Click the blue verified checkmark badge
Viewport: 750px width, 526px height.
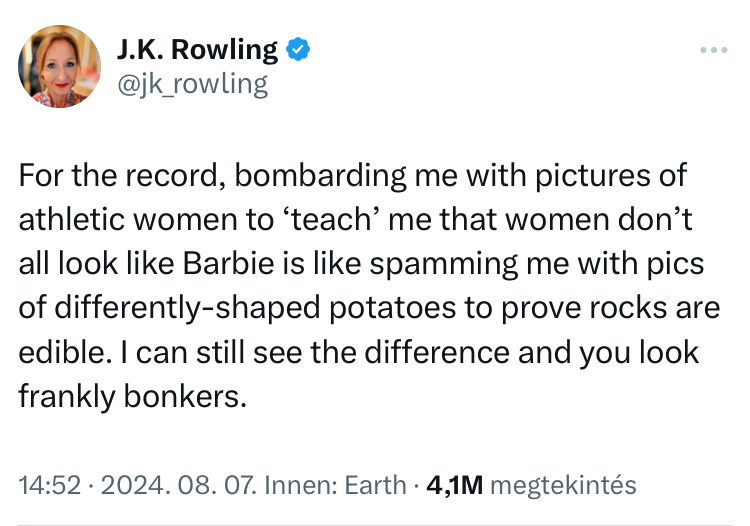[298, 49]
